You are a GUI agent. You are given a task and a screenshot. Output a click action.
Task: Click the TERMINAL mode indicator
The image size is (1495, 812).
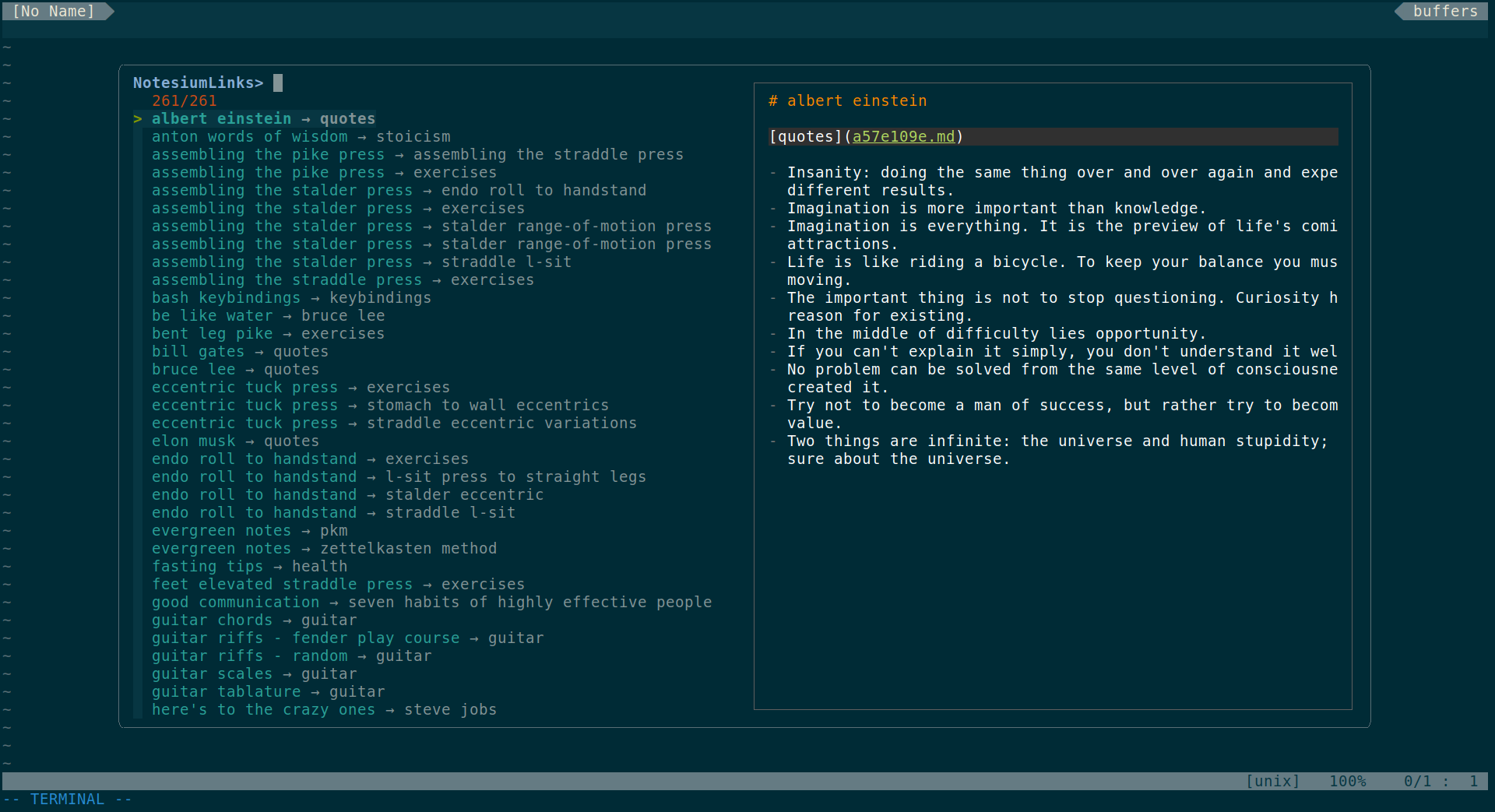point(68,799)
